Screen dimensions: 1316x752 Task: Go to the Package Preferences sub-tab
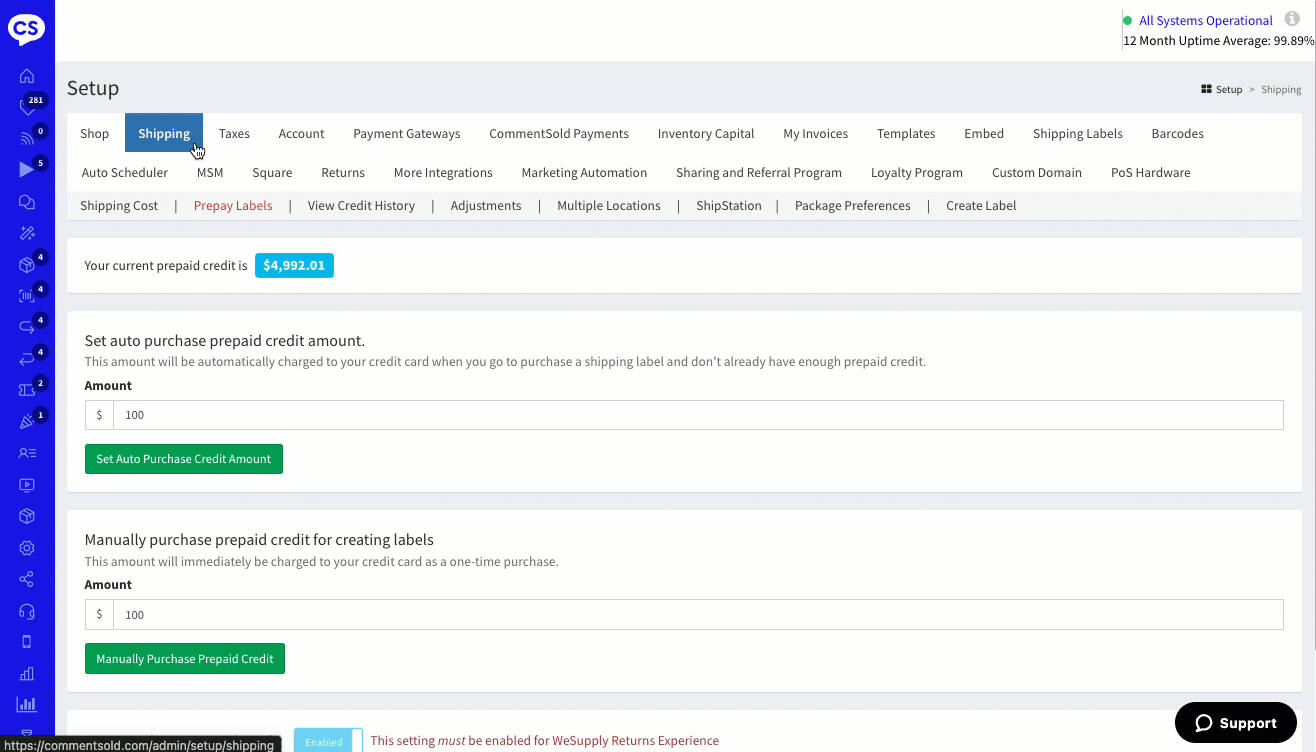(x=852, y=206)
